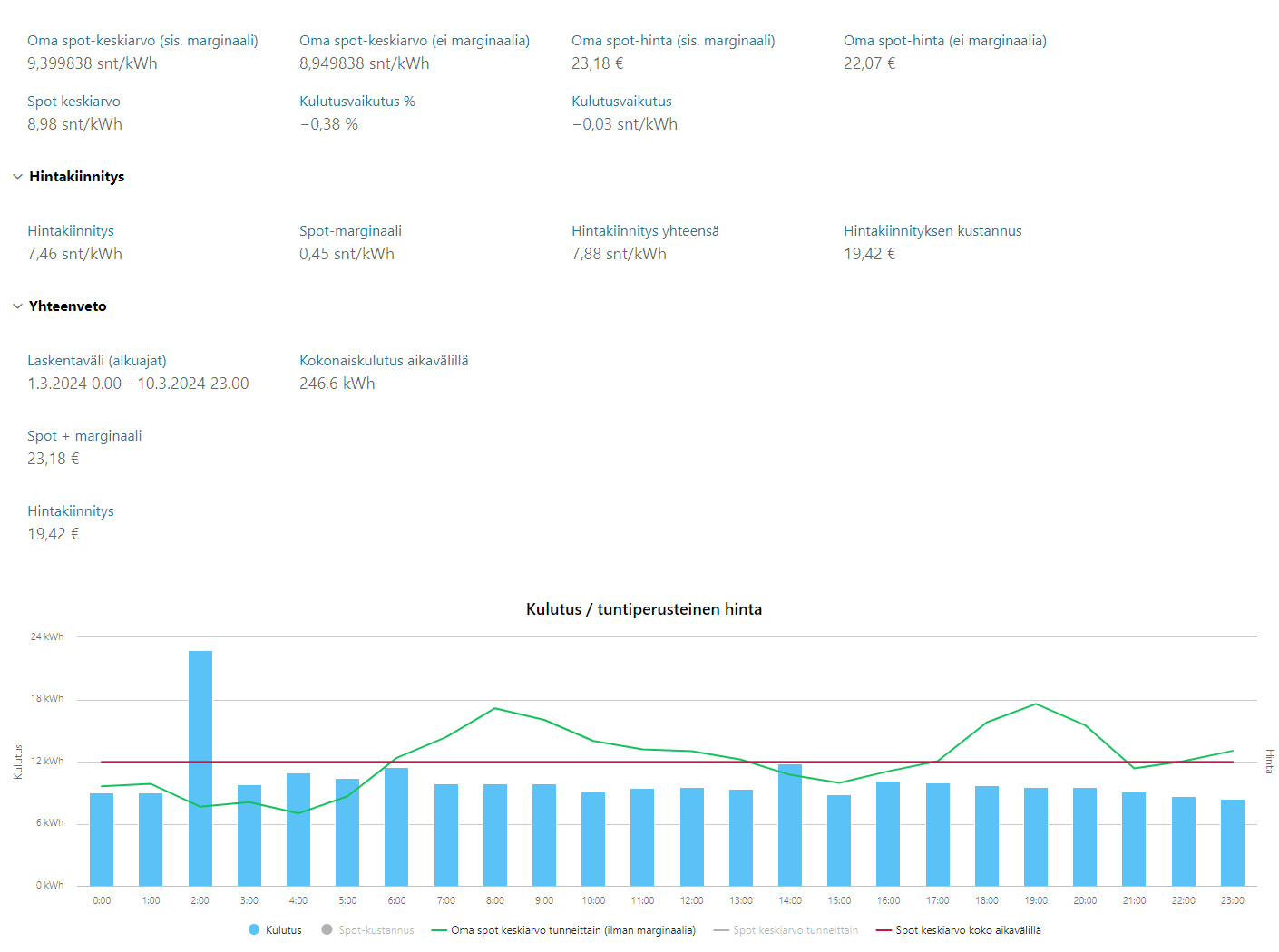This screenshot has height=952, width=1279.
Task: Pick the green line peak at 19:00
Action: 1036,704
